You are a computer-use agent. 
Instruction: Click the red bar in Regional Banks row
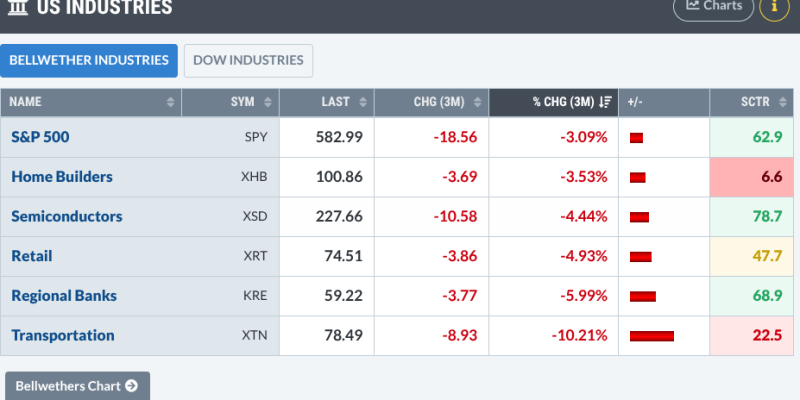[x=643, y=296]
